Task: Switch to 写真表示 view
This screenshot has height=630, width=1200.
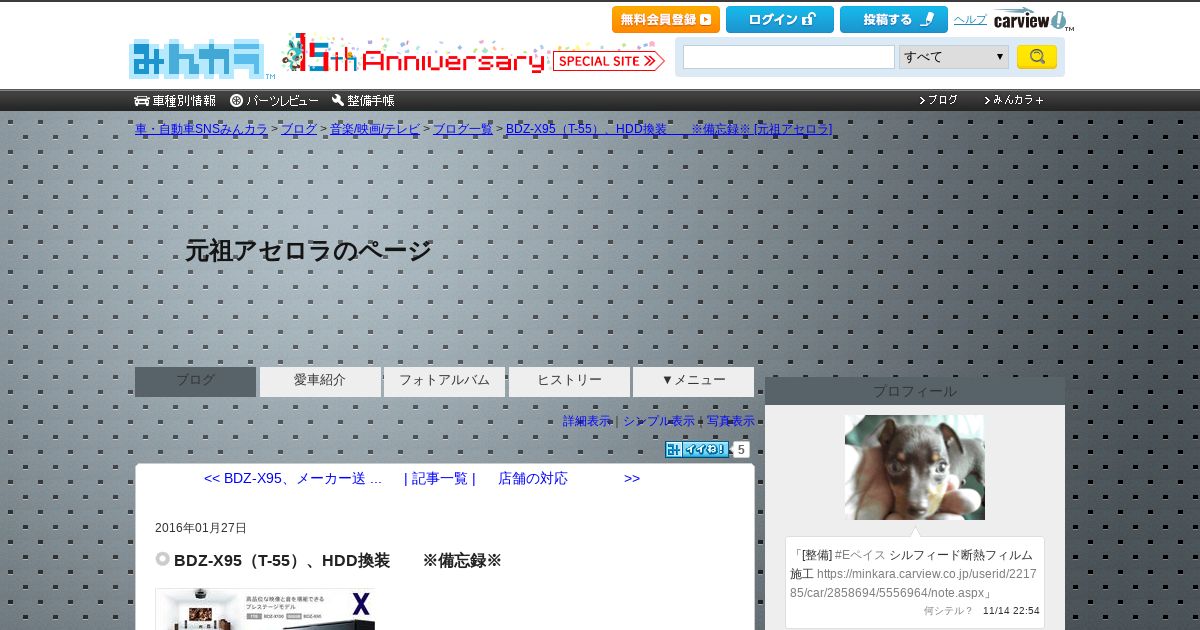Action: pos(731,422)
